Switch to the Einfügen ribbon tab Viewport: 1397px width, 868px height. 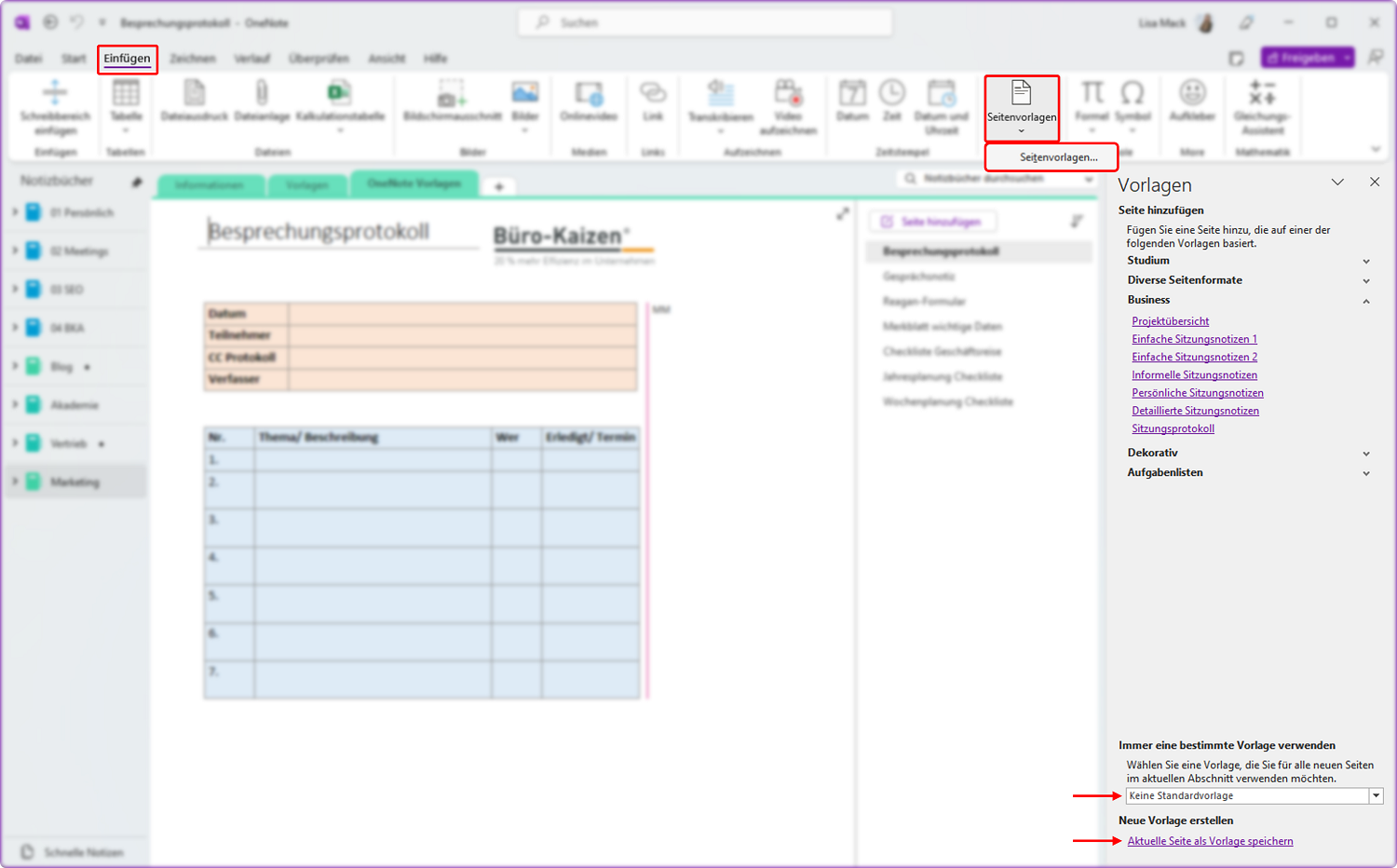click(x=128, y=59)
